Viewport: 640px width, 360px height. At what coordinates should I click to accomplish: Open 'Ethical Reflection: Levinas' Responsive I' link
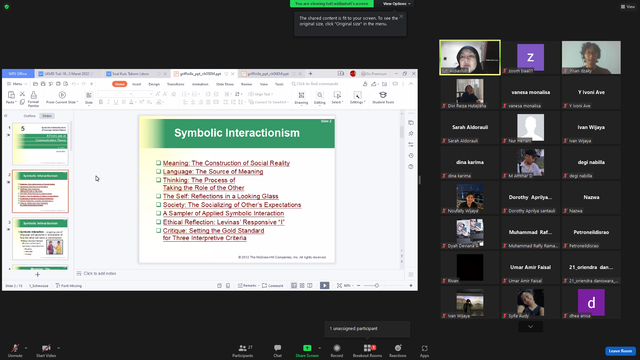(224, 222)
